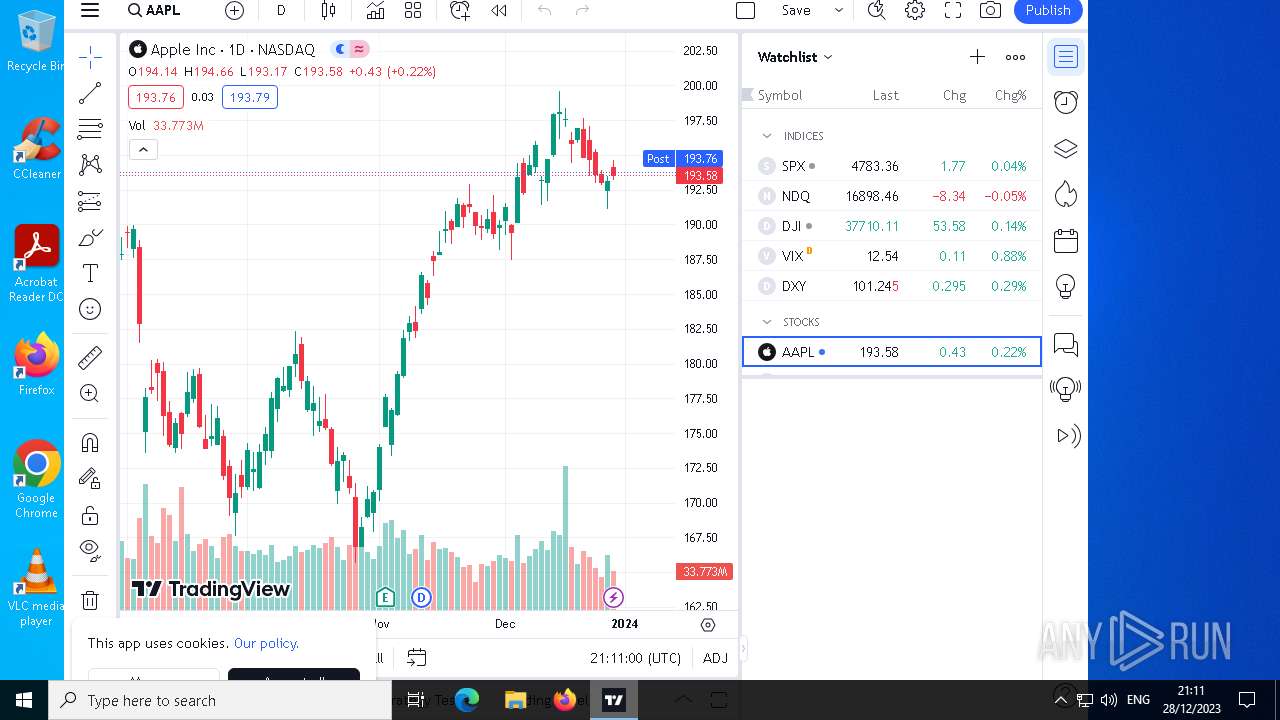Select the Fibonacci retracement tool

[90, 128]
